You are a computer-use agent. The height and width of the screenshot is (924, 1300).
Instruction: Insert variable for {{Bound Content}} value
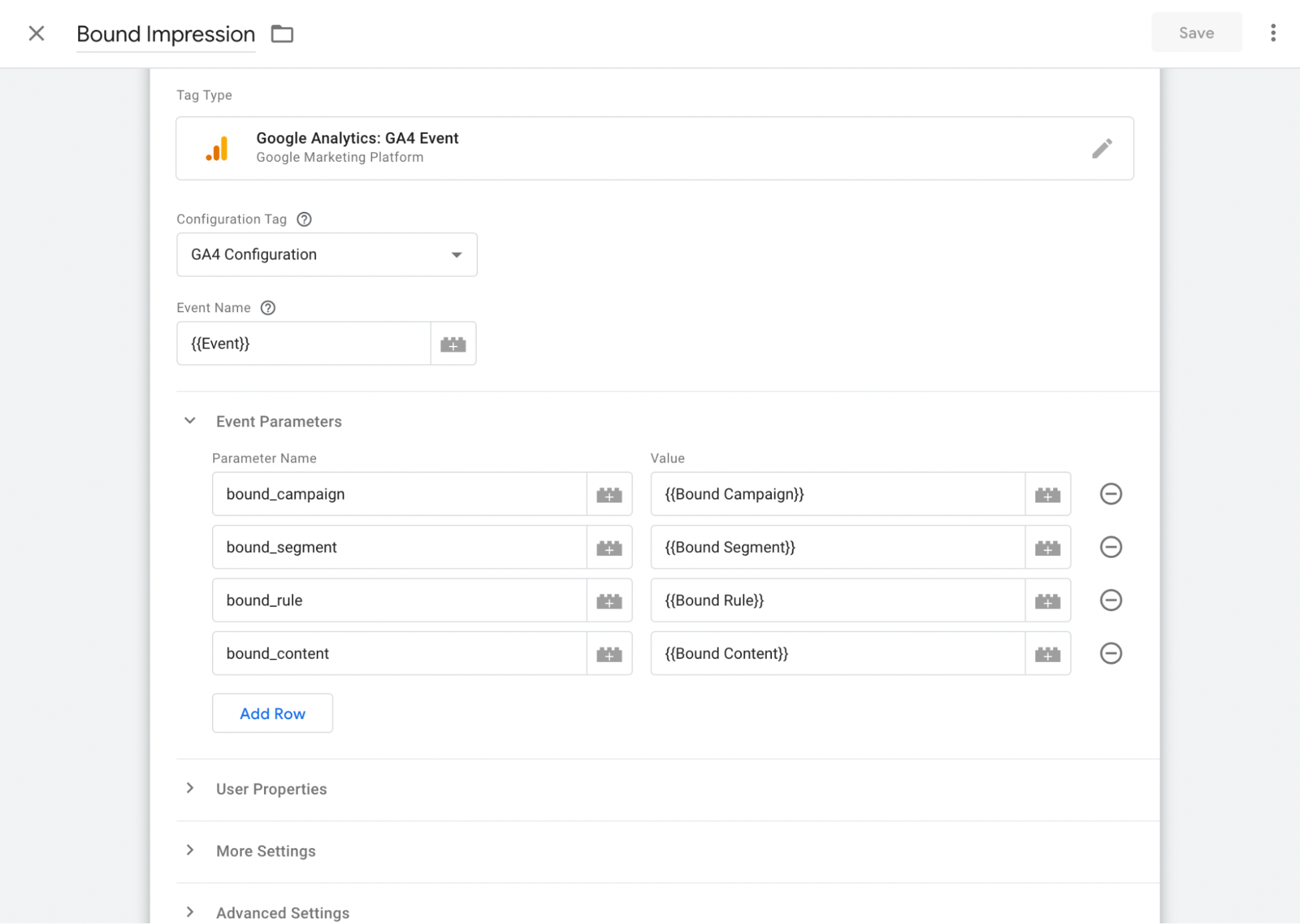tap(1048, 654)
